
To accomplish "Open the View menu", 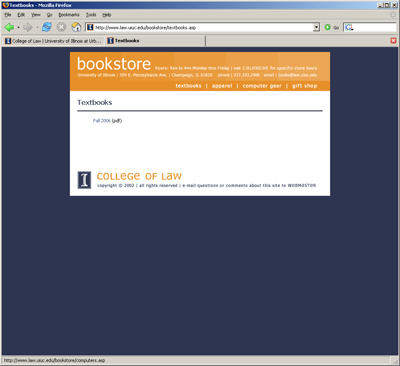I will click(36, 15).
